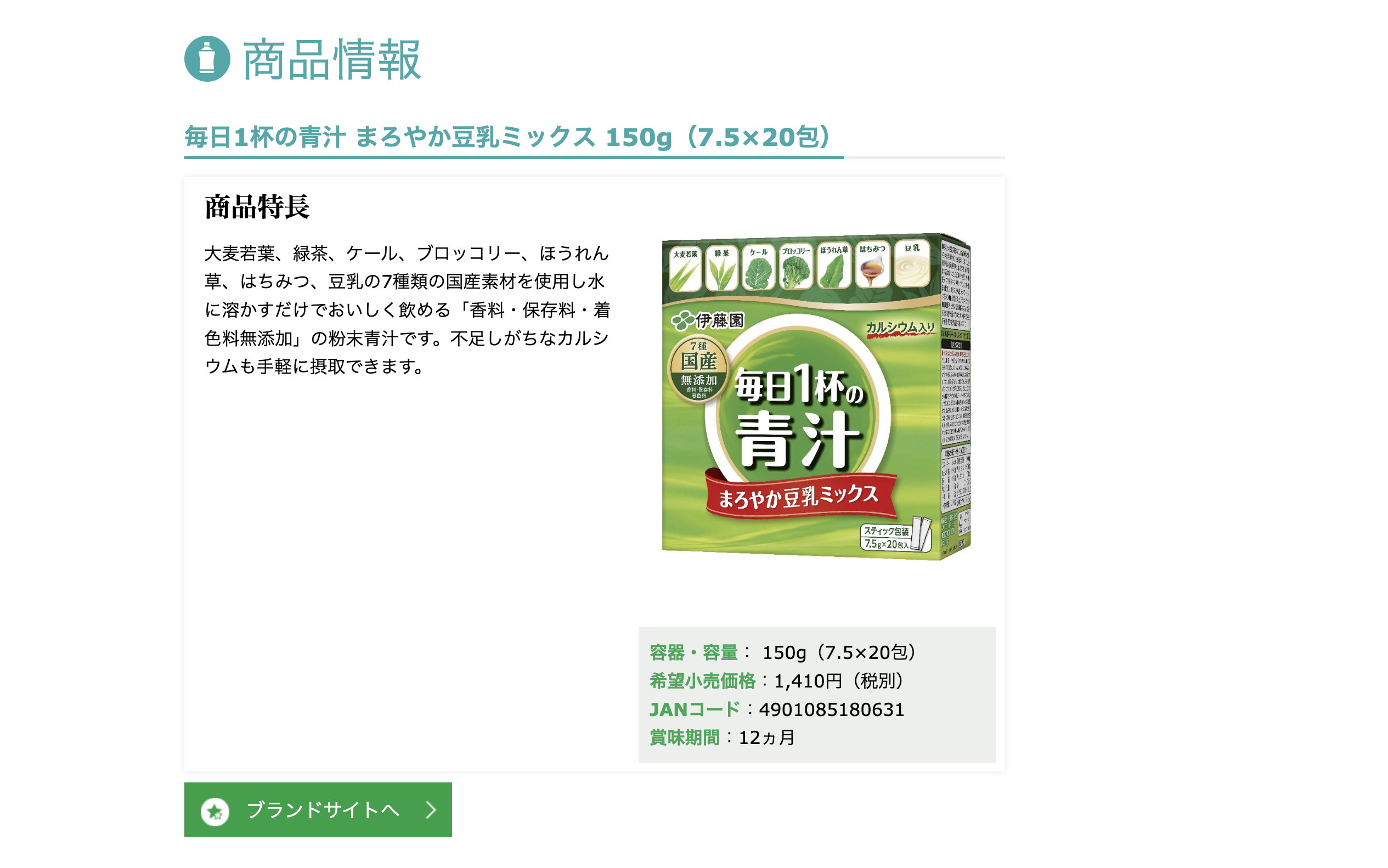Click the 豆乳 soy milk ingredient icon
The image size is (1388, 868).
coord(911,263)
